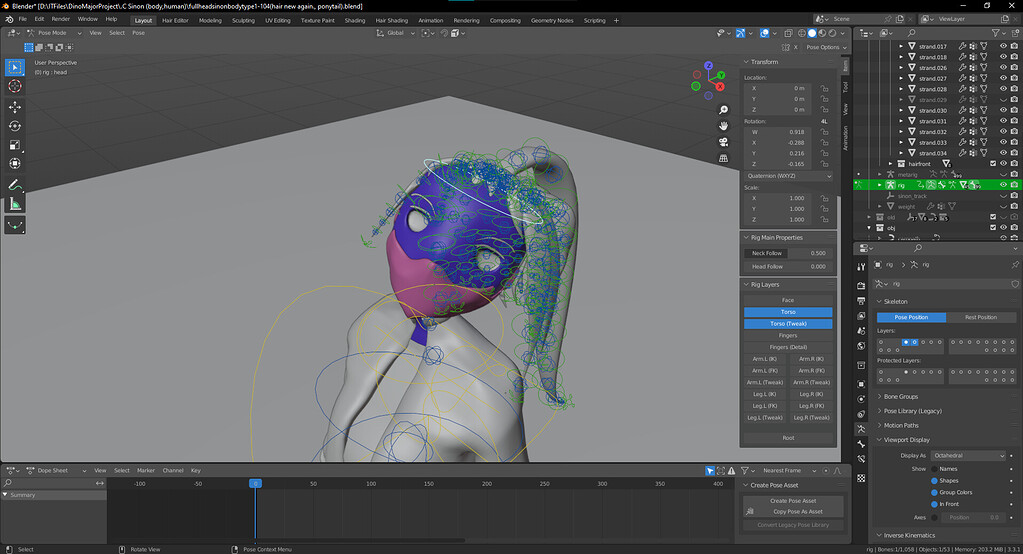The image size is (1023, 554).
Task: Select the Breakdowner pose tool
Action: click(x=14, y=226)
